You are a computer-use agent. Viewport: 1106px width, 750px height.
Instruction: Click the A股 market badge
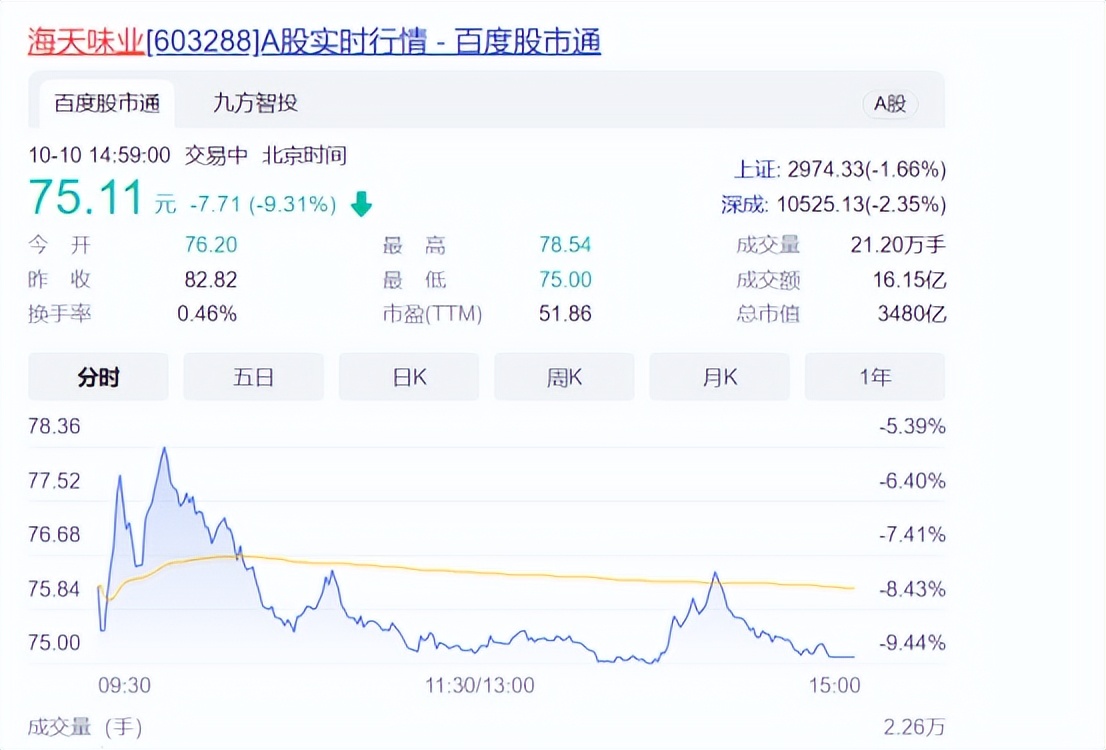click(x=889, y=104)
